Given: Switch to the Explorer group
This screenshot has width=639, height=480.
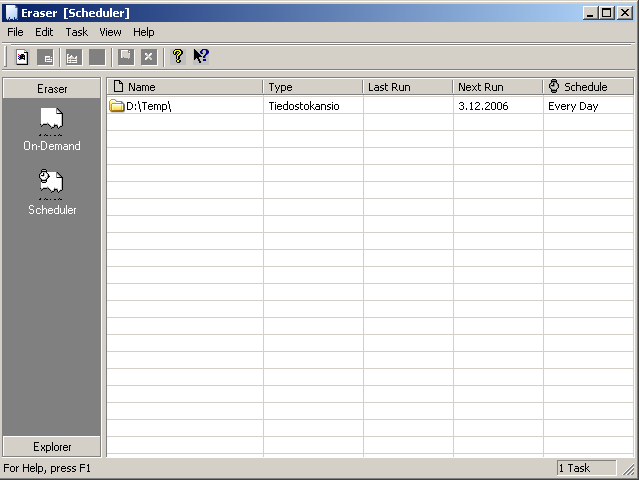Looking at the screenshot, I should (52, 447).
